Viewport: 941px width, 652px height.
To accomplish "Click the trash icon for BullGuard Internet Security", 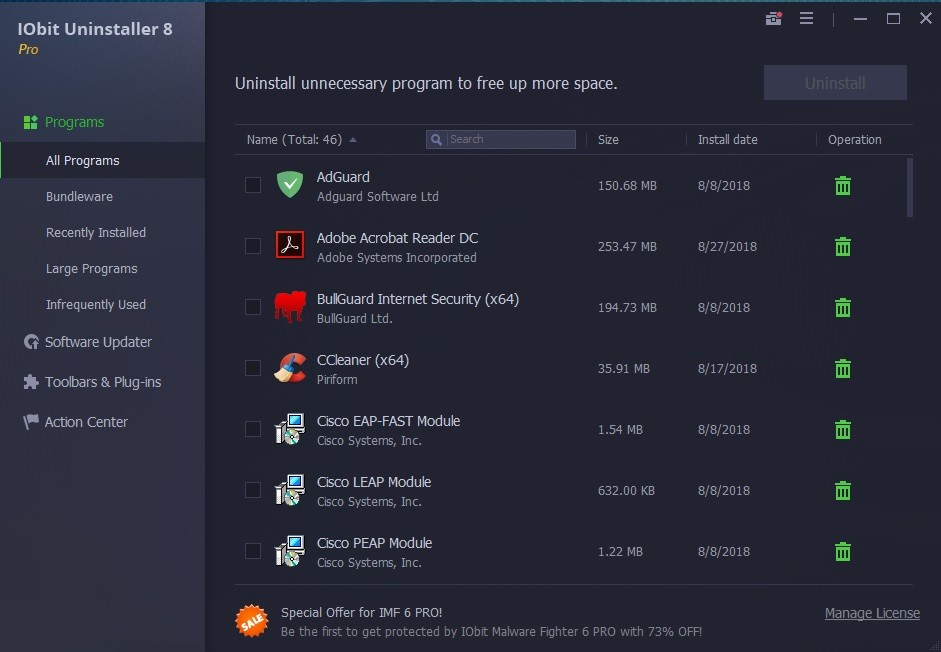I will point(843,307).
